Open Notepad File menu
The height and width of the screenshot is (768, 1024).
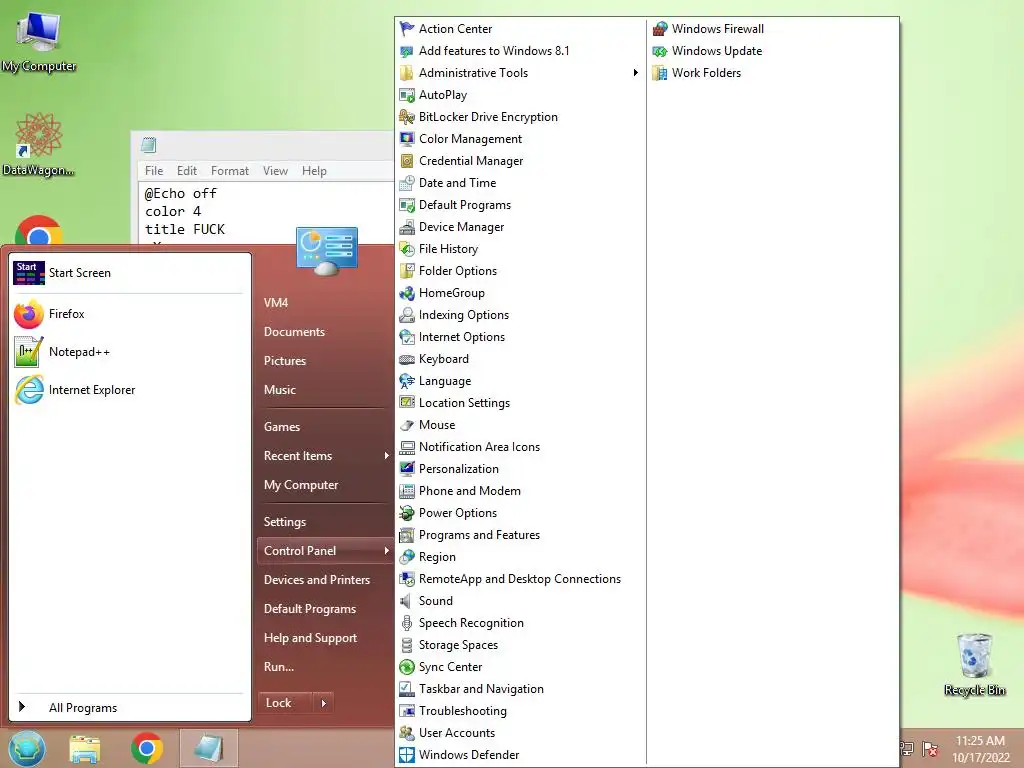pyautogui.click(x=154, y=171)
